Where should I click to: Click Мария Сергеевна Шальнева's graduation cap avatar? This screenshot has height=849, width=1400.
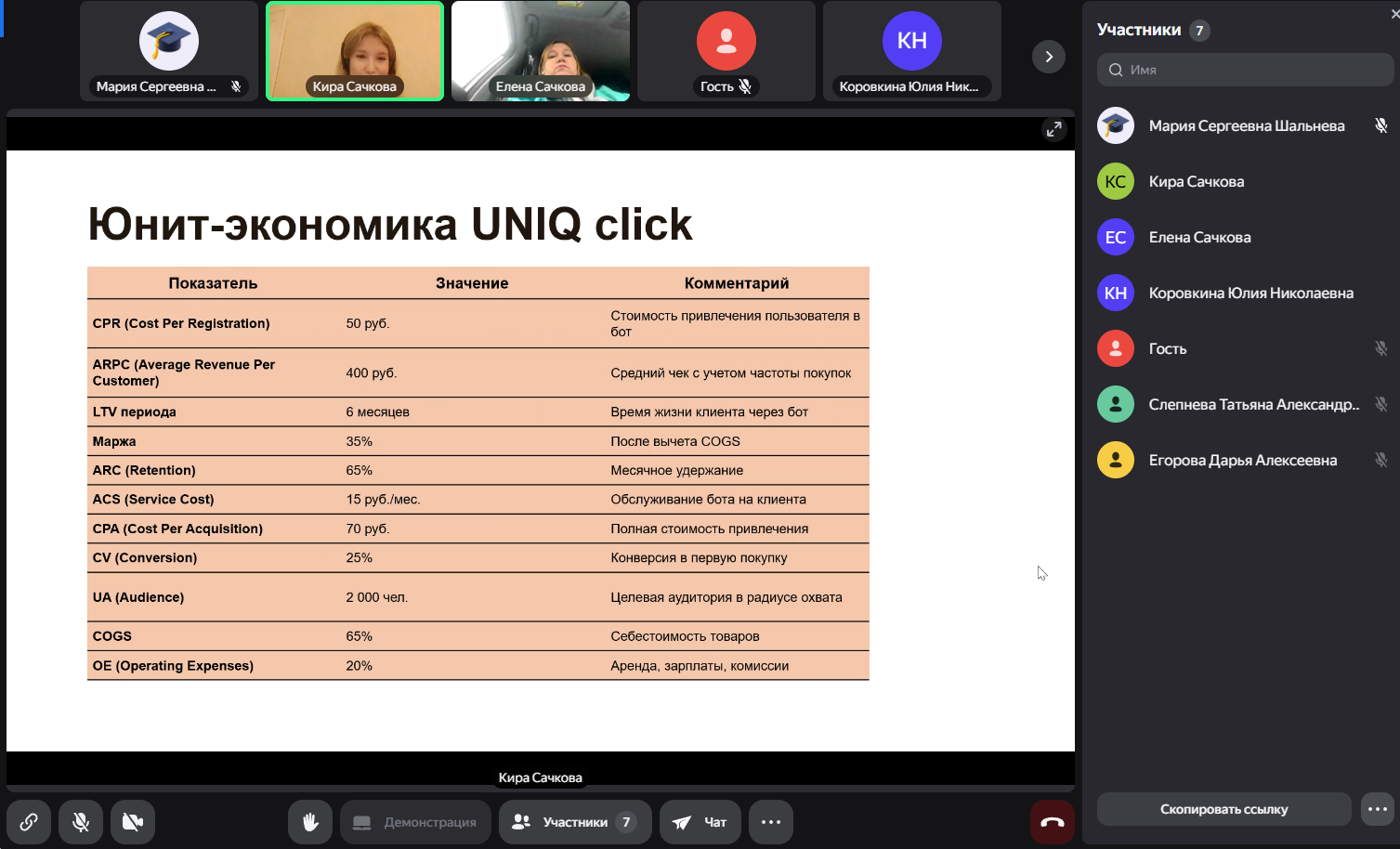[1116, 125]
